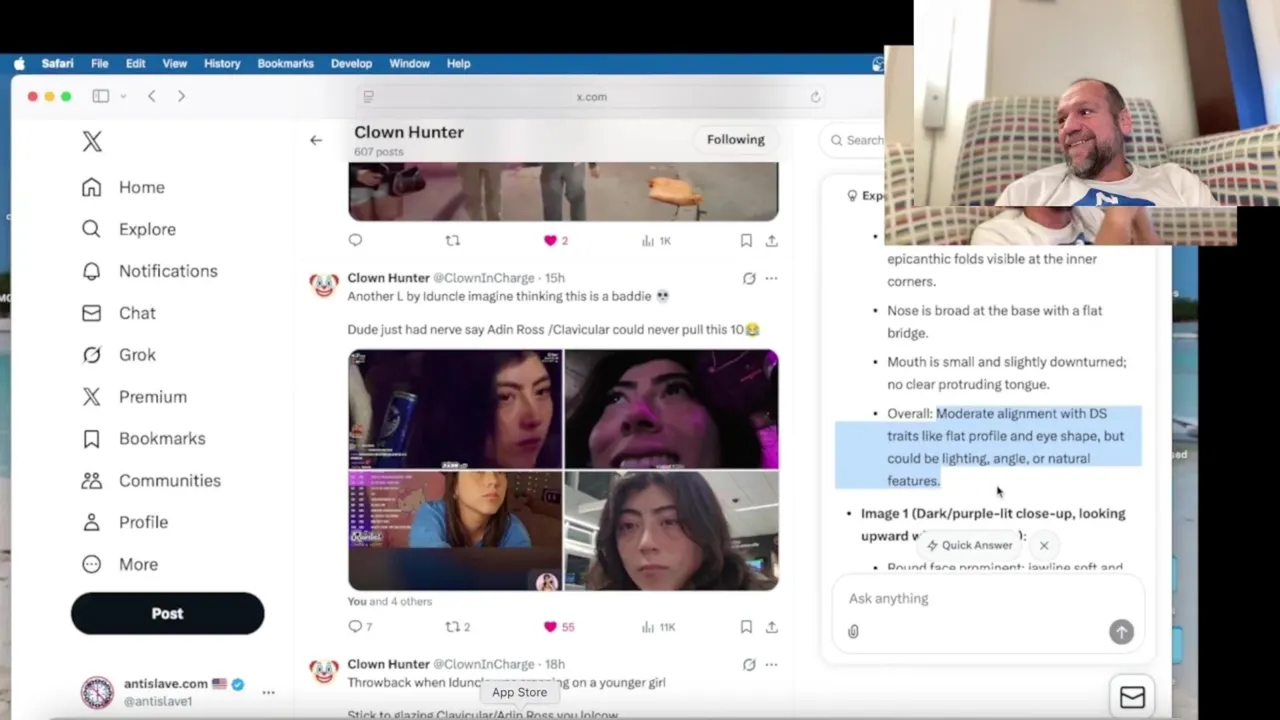This screenshot has width=1280, height=720.
Task: Open the Safari menu
Action: (57, 63)
